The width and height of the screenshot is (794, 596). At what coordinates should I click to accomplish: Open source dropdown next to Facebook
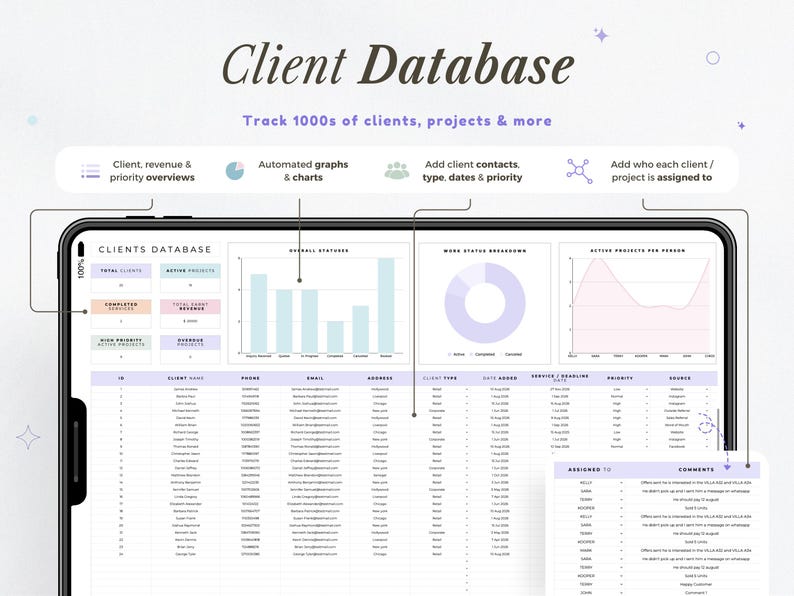coord(707,447)
